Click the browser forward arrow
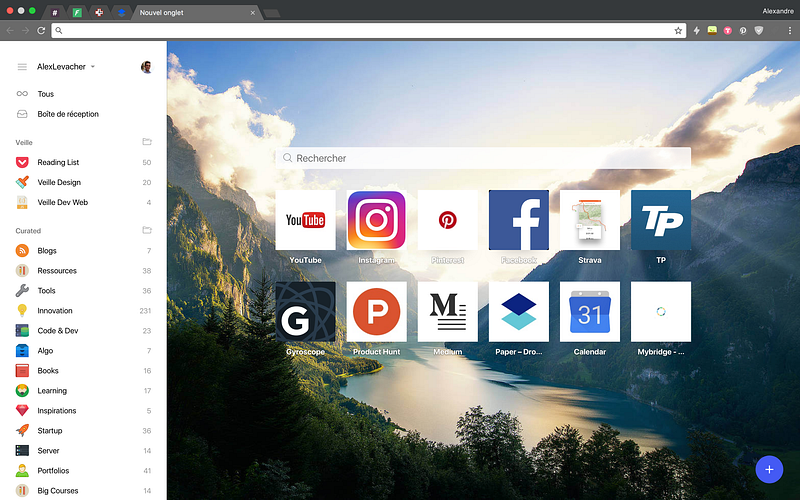The height and width of the screenshot is (500, 800). tap(26, 31)
